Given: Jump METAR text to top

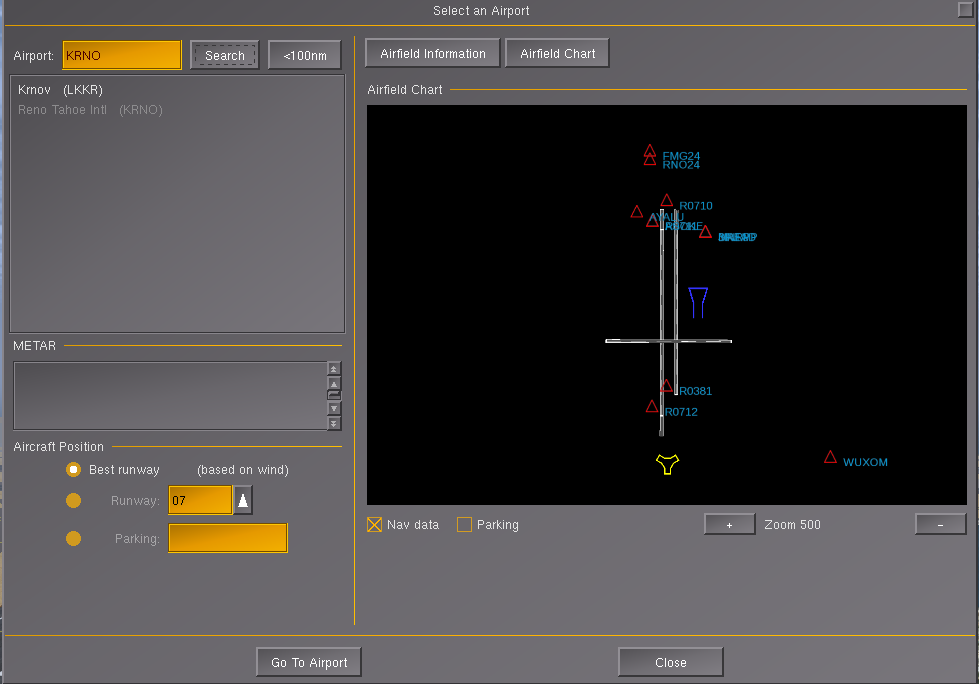Looking at the screenshot, I should (334, 369).
